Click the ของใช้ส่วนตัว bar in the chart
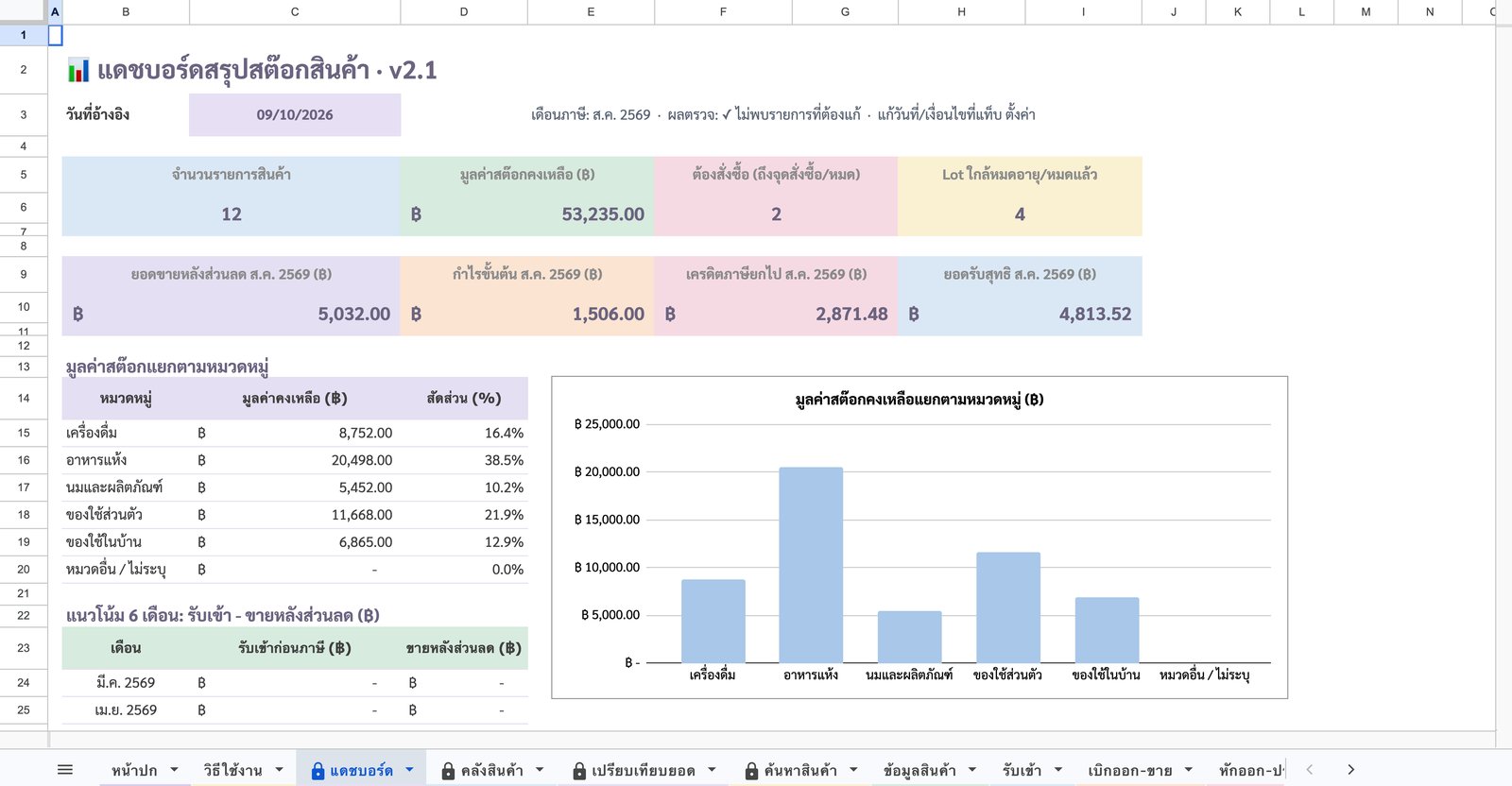 pos(1008,607)
